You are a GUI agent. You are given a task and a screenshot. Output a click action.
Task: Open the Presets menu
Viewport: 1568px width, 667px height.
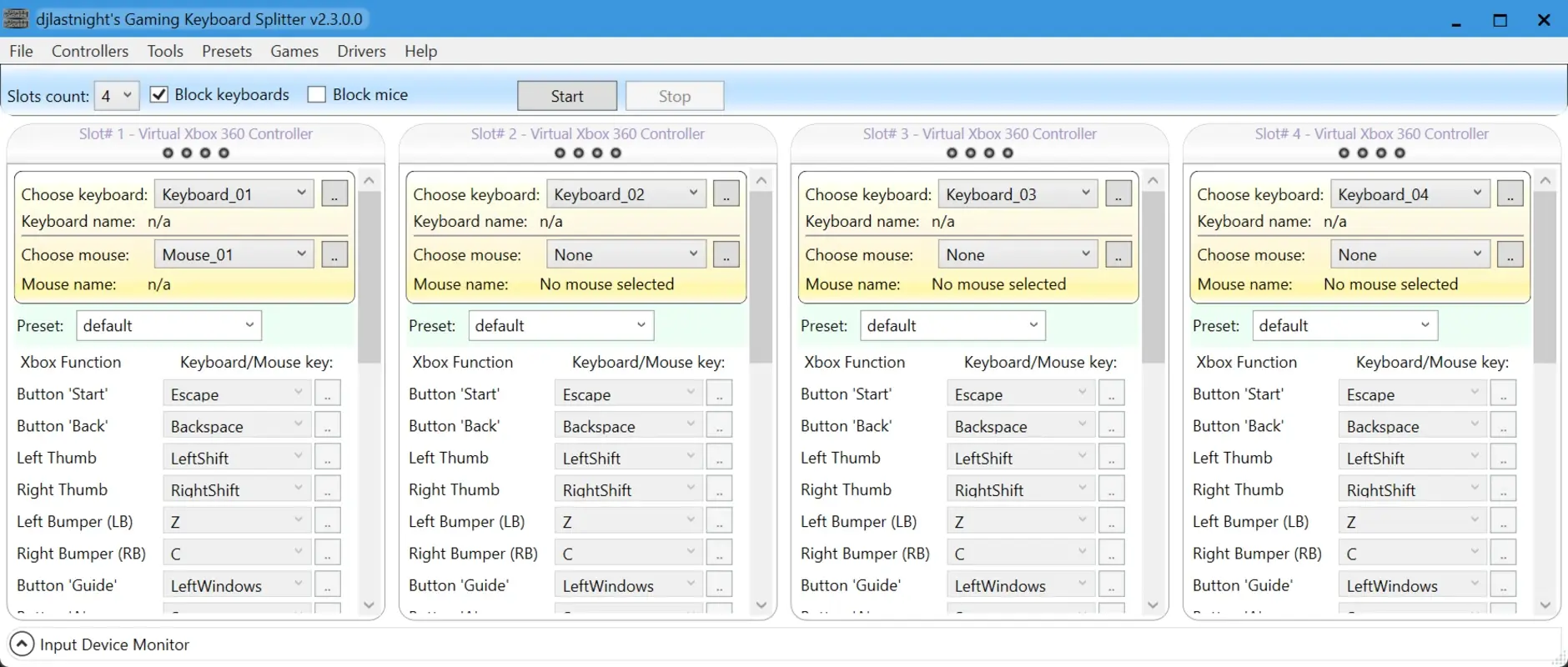[226, 51]
